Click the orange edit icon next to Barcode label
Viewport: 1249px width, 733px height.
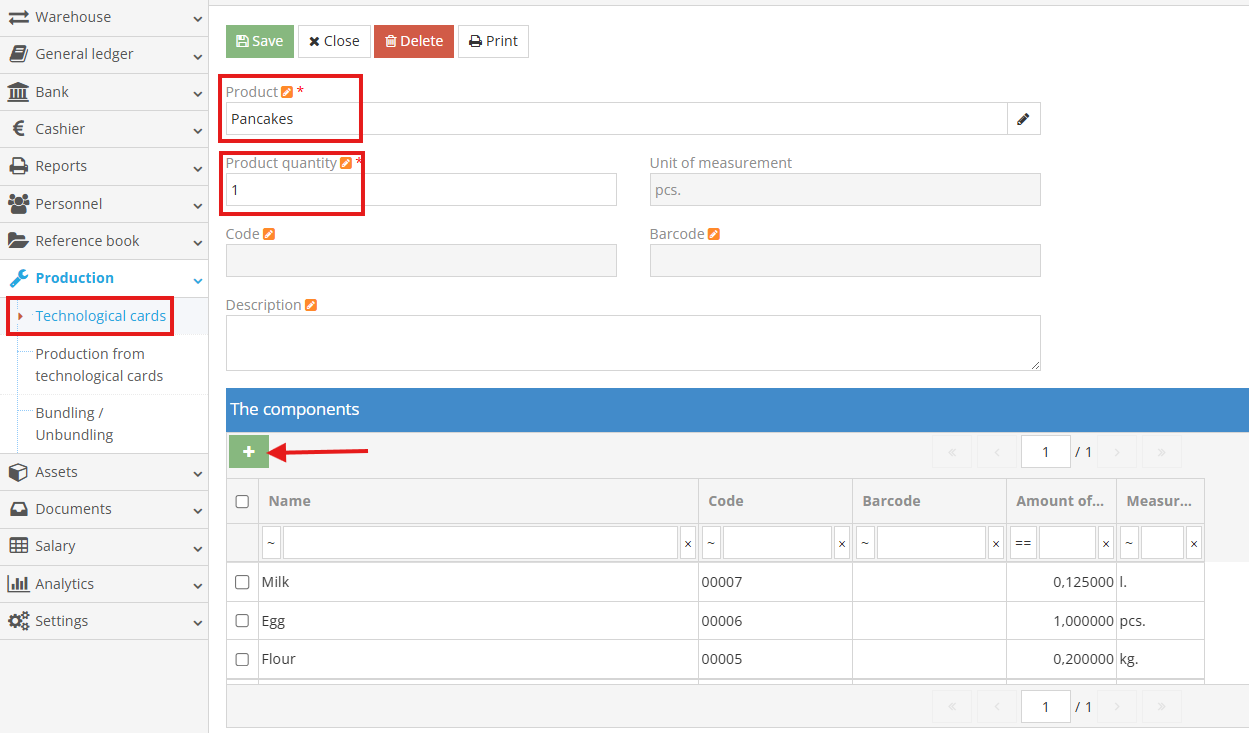click(714, 234)
